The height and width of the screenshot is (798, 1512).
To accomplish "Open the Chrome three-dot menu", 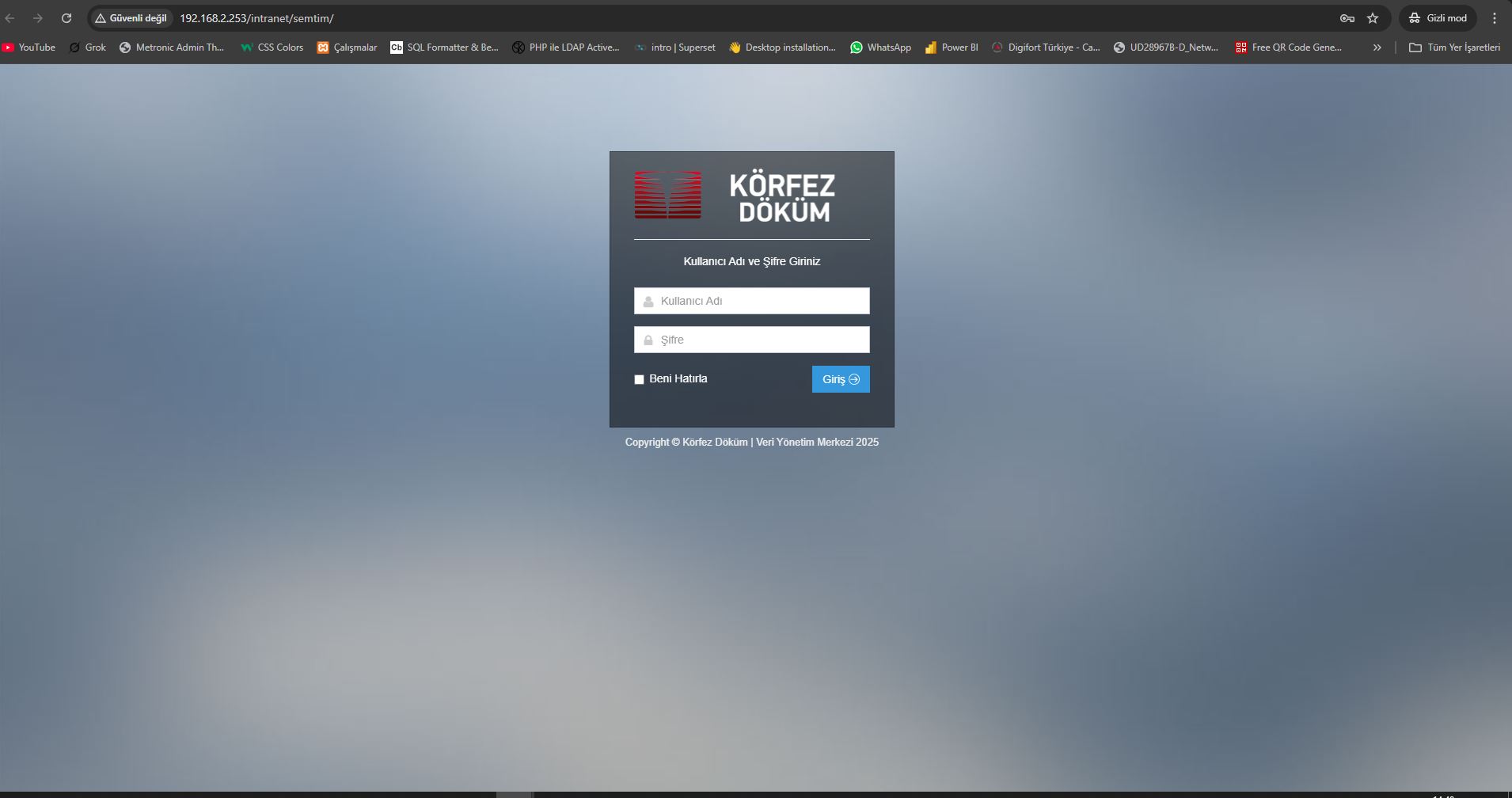I will 1495,18.
